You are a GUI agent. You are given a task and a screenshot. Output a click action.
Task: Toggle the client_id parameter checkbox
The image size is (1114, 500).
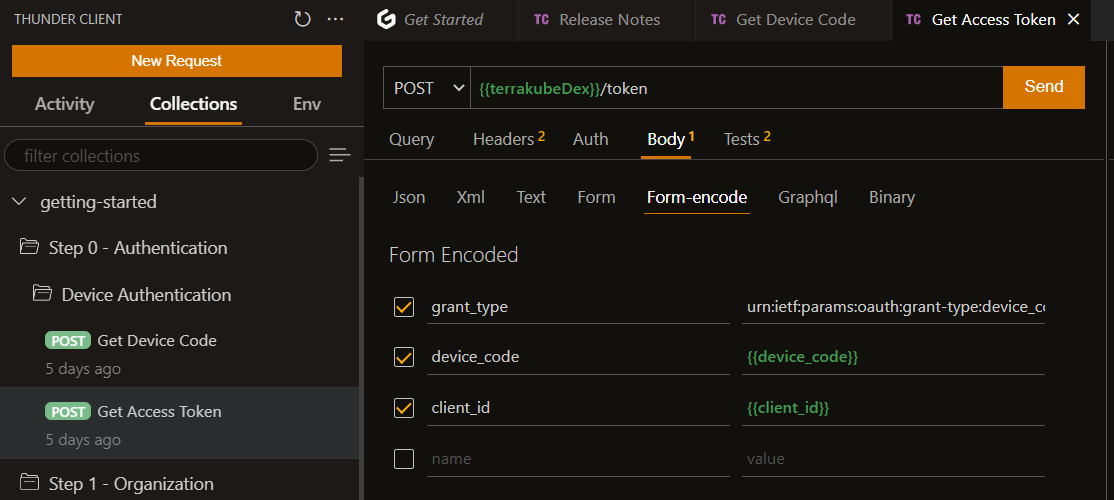[404, 408]
